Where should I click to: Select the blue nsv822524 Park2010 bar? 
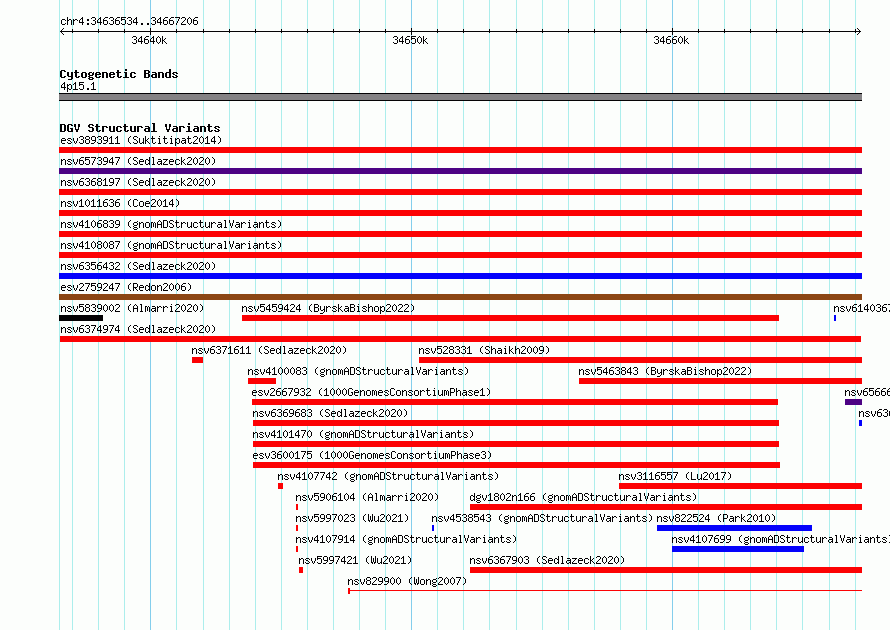pyautogui.click(x=734, y=528)
